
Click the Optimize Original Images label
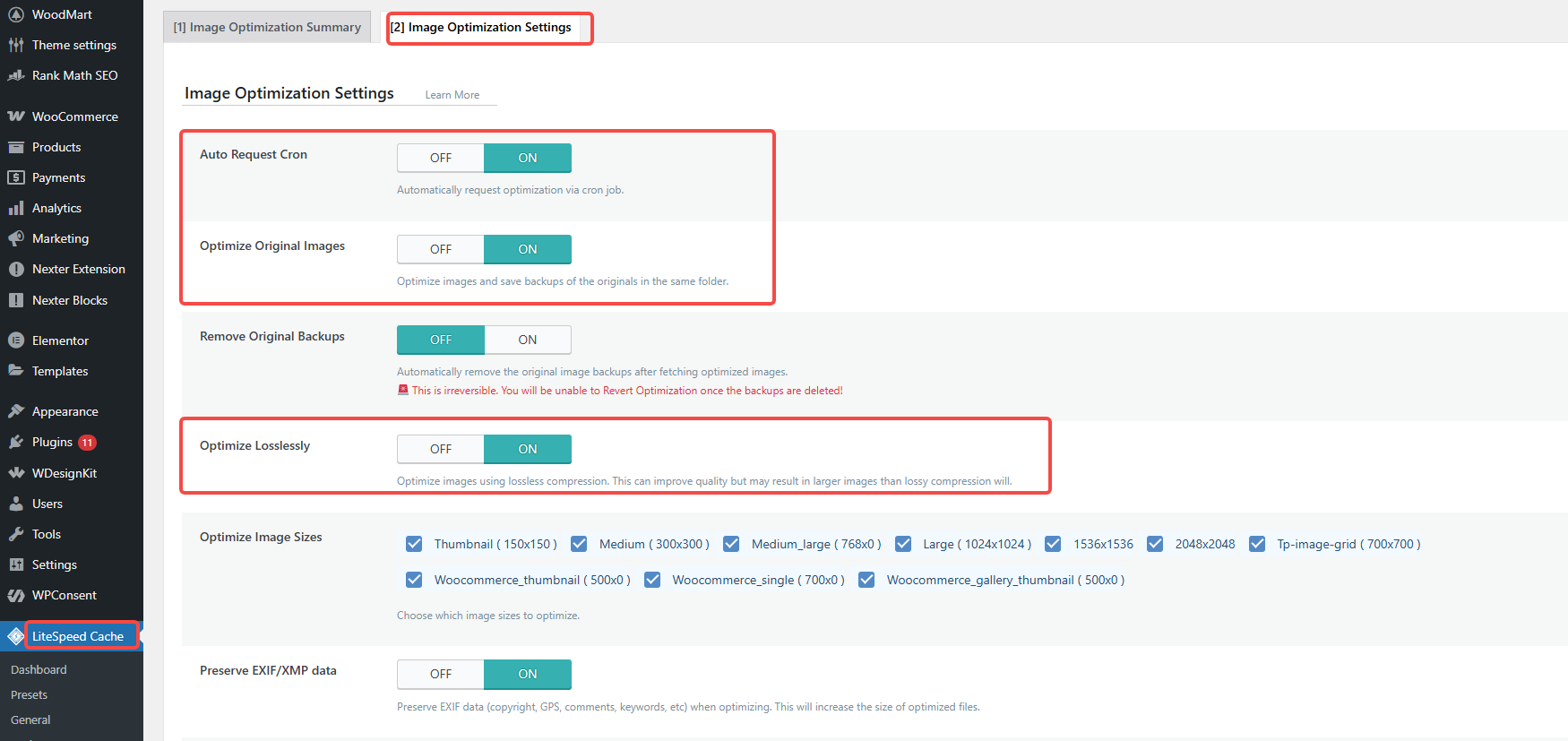pyautogui.click(x=272, y=246)
